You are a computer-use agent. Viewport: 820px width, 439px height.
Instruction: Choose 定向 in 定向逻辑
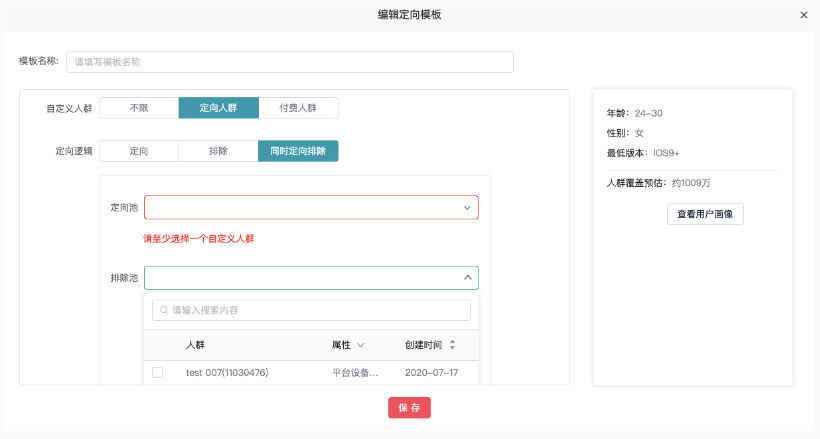coord(139,151)
